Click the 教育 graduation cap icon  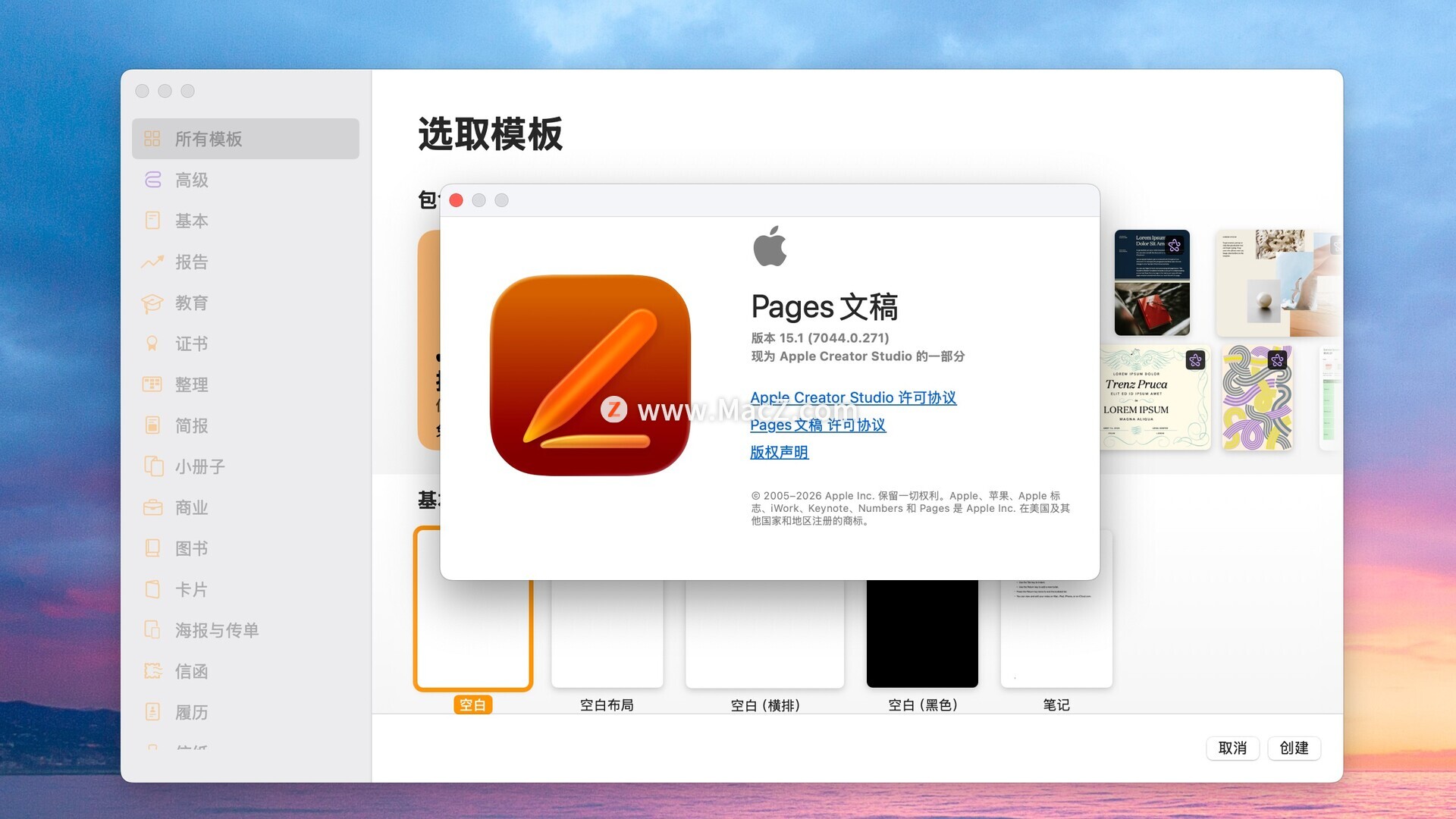(x=152, y=303)
